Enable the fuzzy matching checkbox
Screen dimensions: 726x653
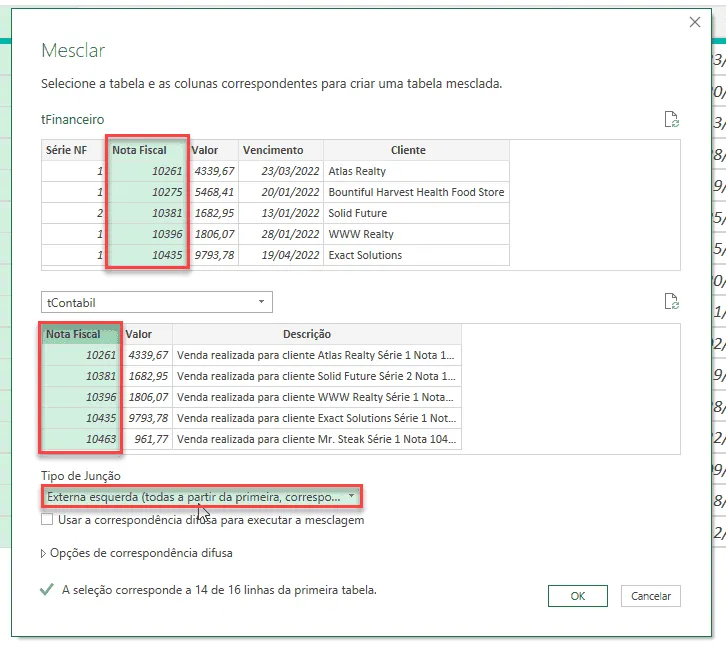(47, 519)
